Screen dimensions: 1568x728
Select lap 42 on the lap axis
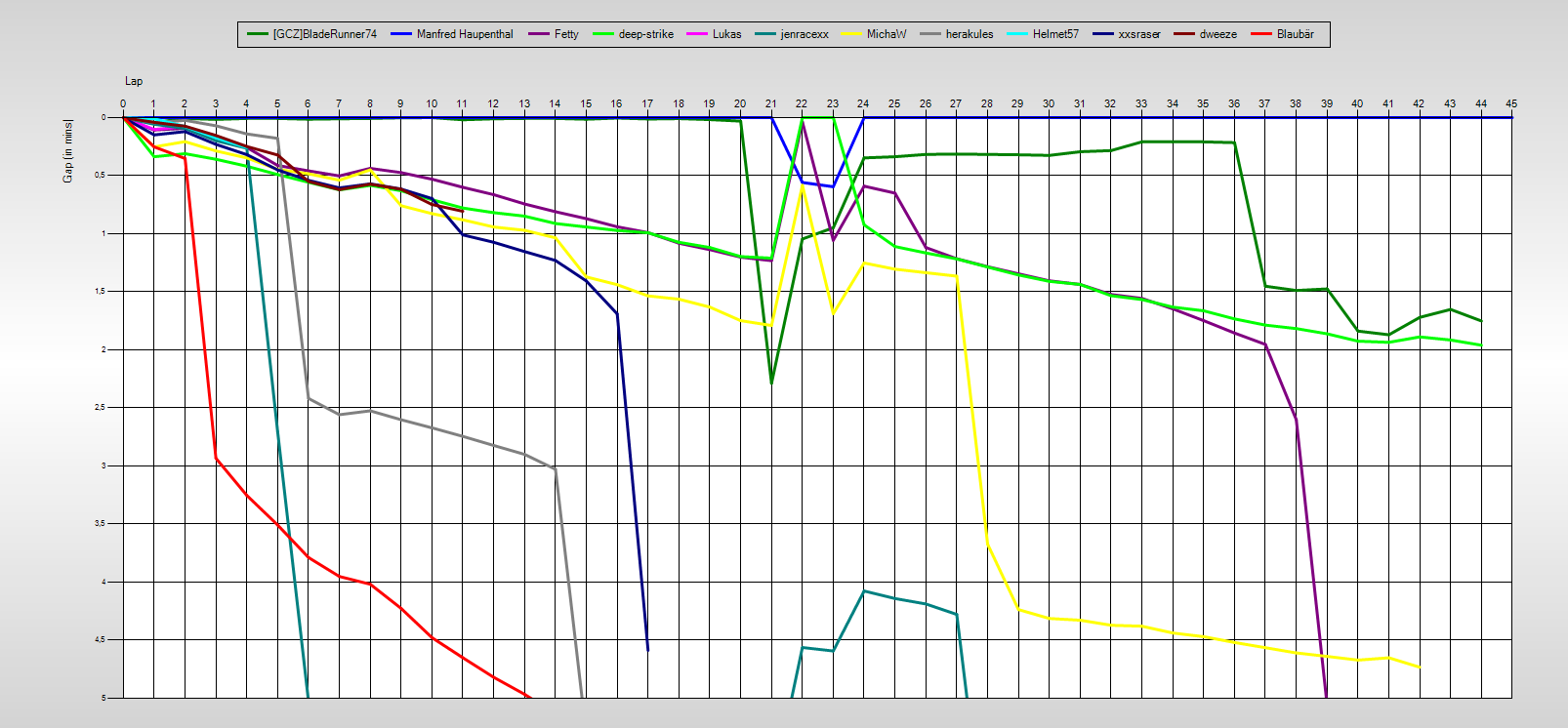click(x=1419, y=103)
